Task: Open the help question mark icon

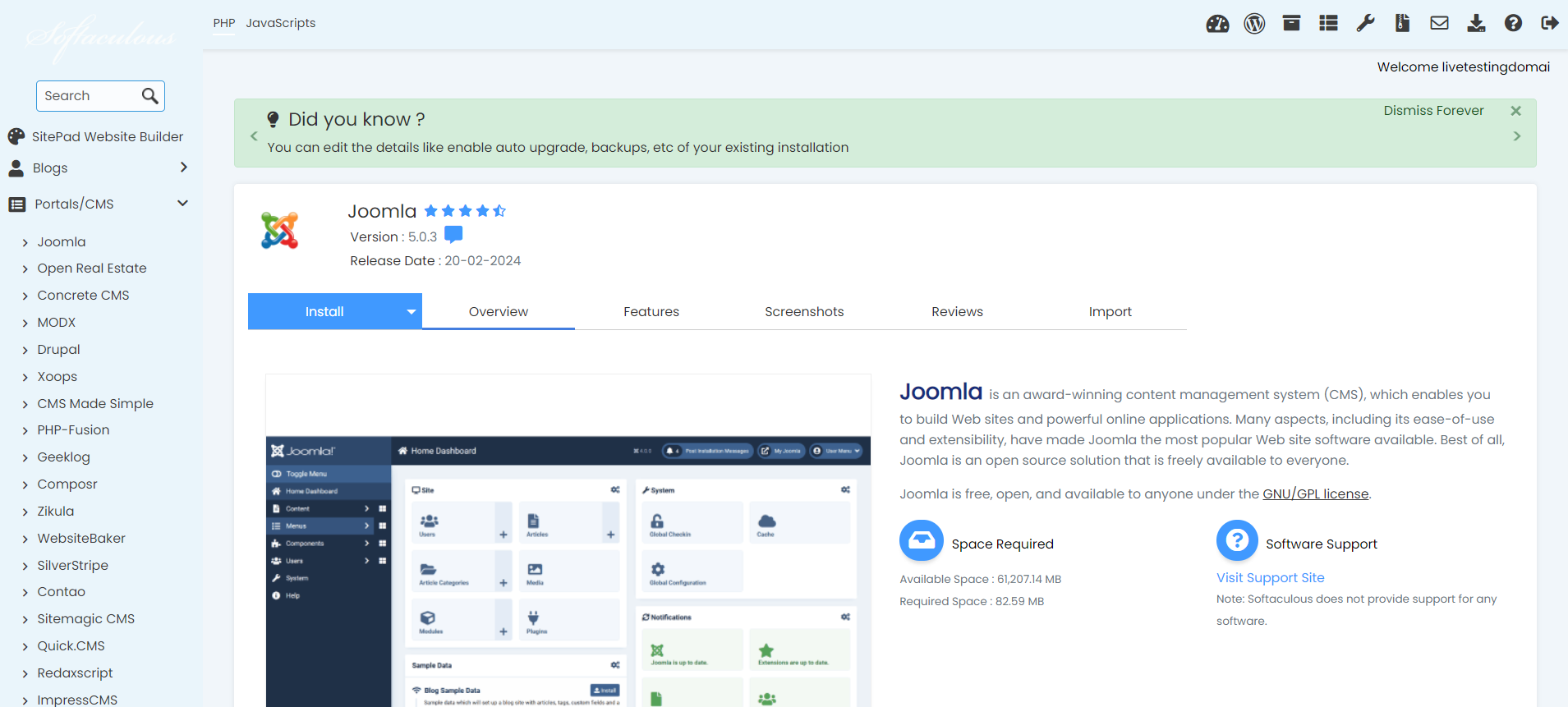Action: [x=1513, y=23]
